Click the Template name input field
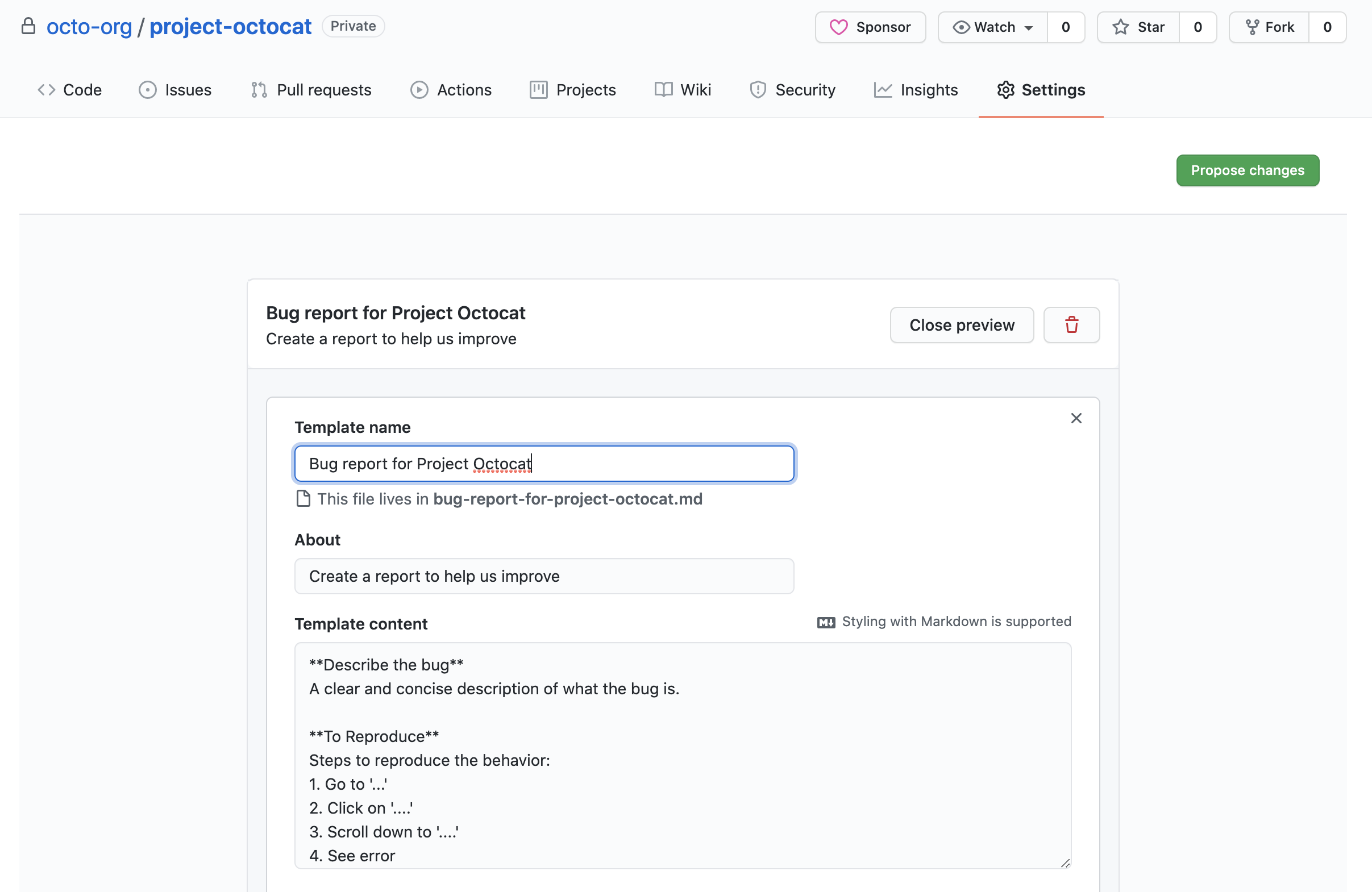The image size is (1372, 892). 545,463
